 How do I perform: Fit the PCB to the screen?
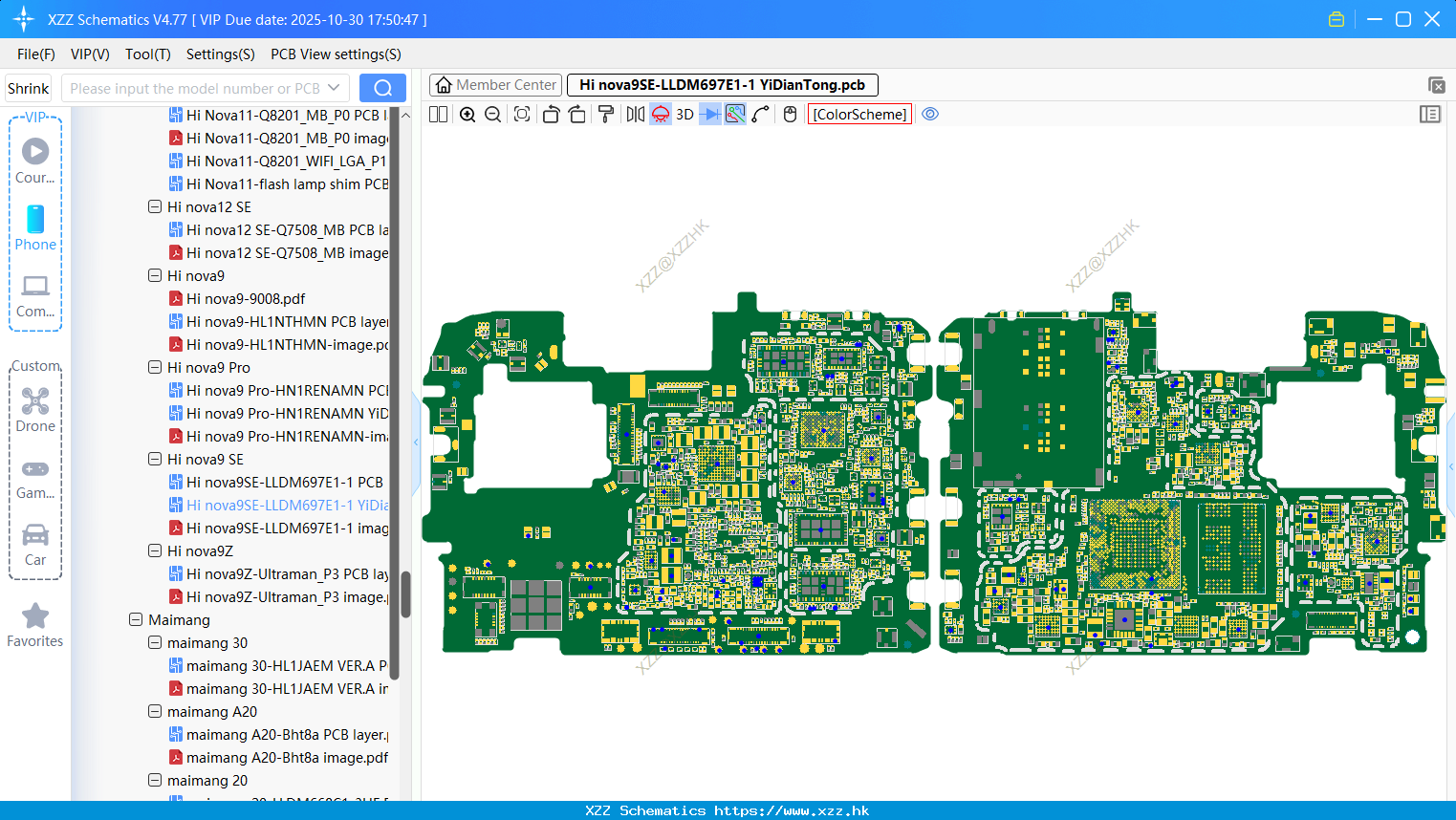(x=522, y=115)
